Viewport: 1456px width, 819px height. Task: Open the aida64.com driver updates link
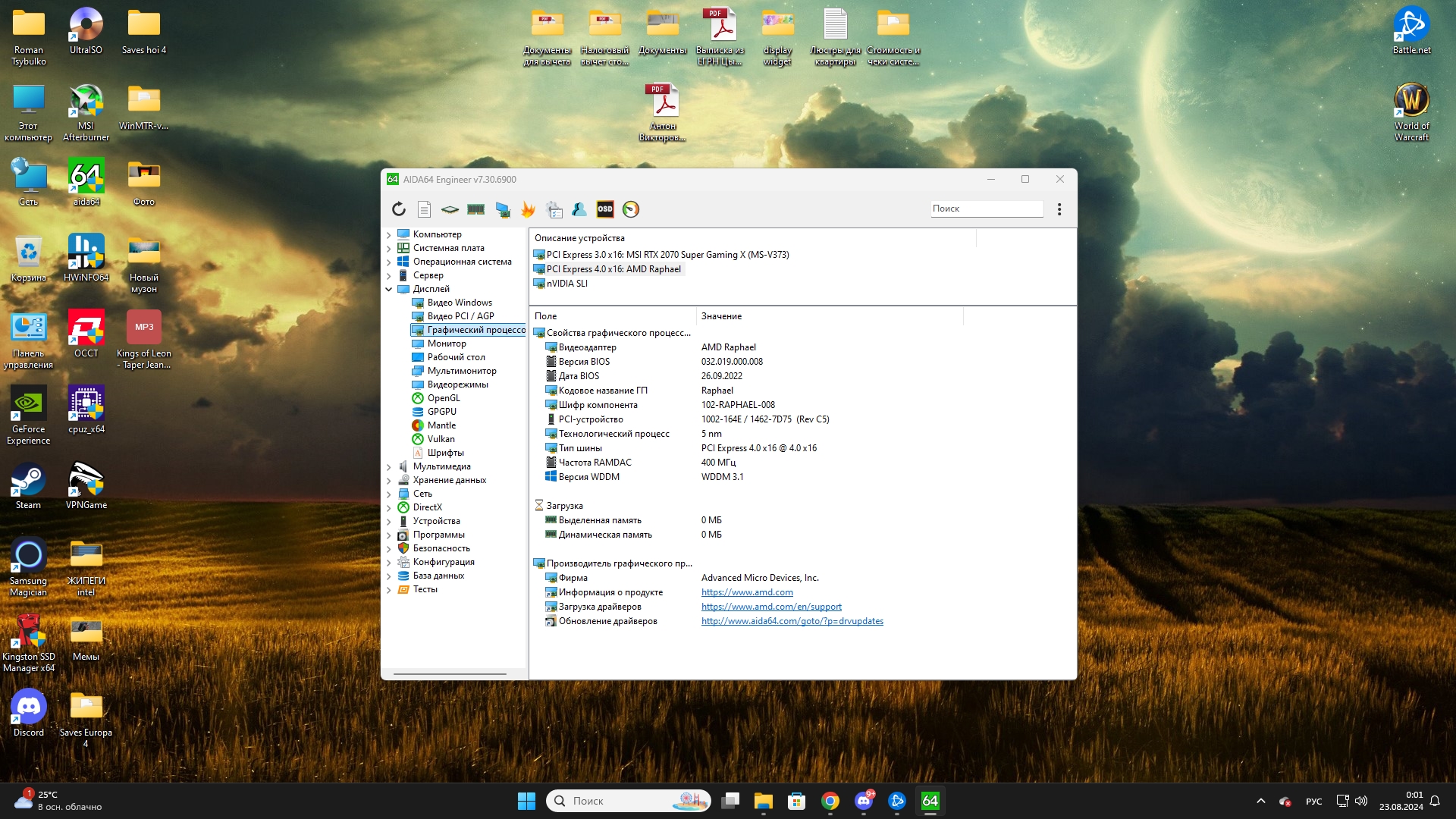pos(792,621)
